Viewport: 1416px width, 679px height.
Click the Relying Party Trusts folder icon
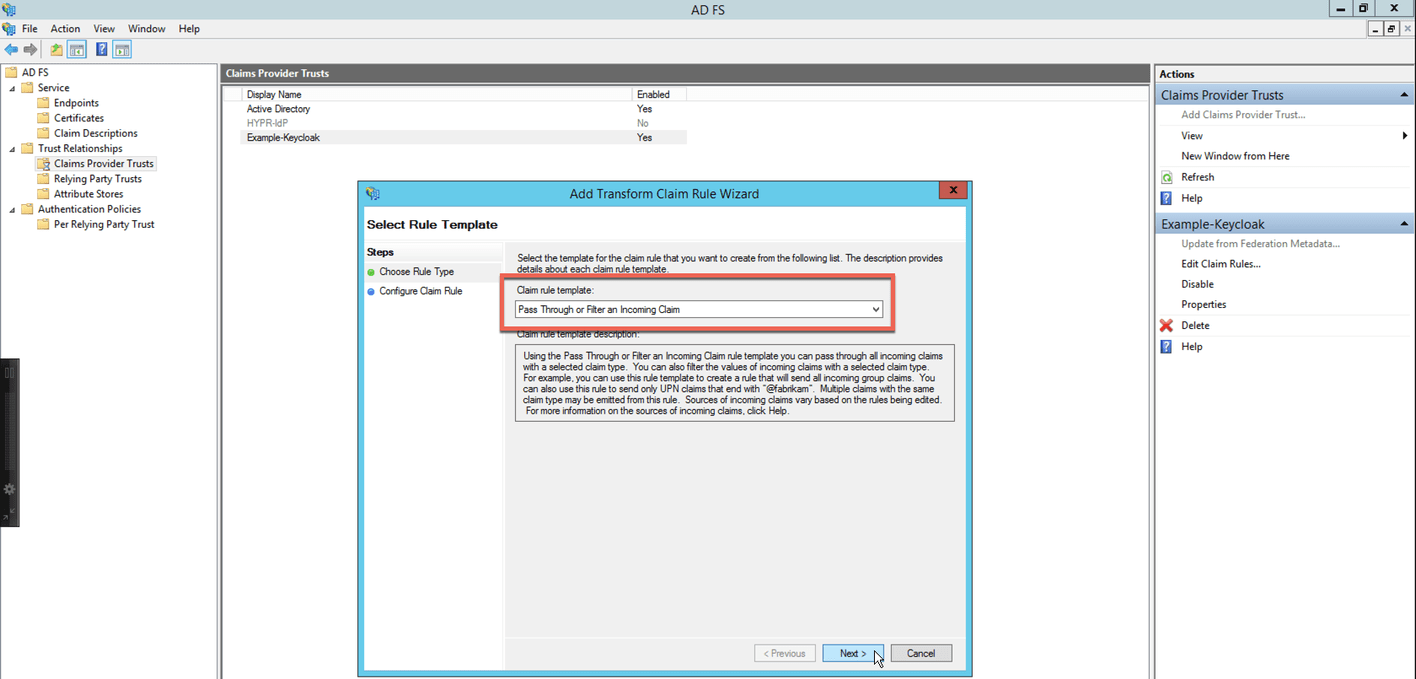point(43,179)
